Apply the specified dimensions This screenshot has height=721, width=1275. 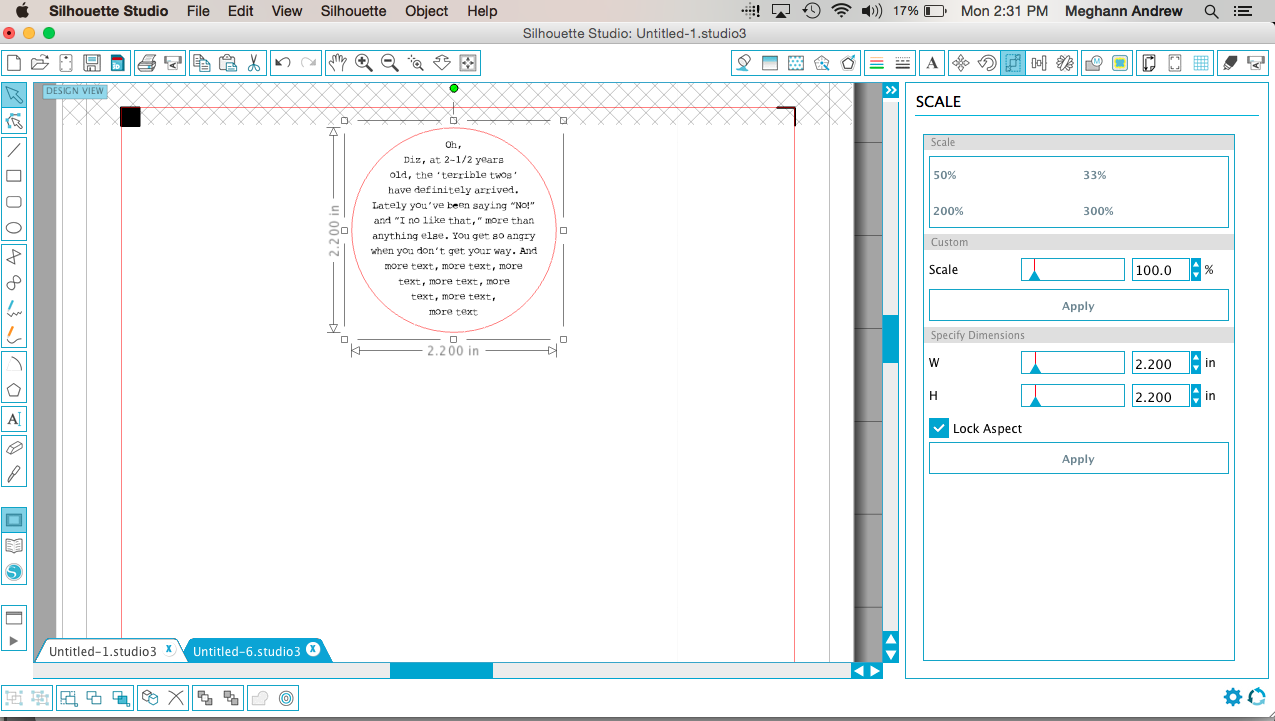[x=1078, y=459]
